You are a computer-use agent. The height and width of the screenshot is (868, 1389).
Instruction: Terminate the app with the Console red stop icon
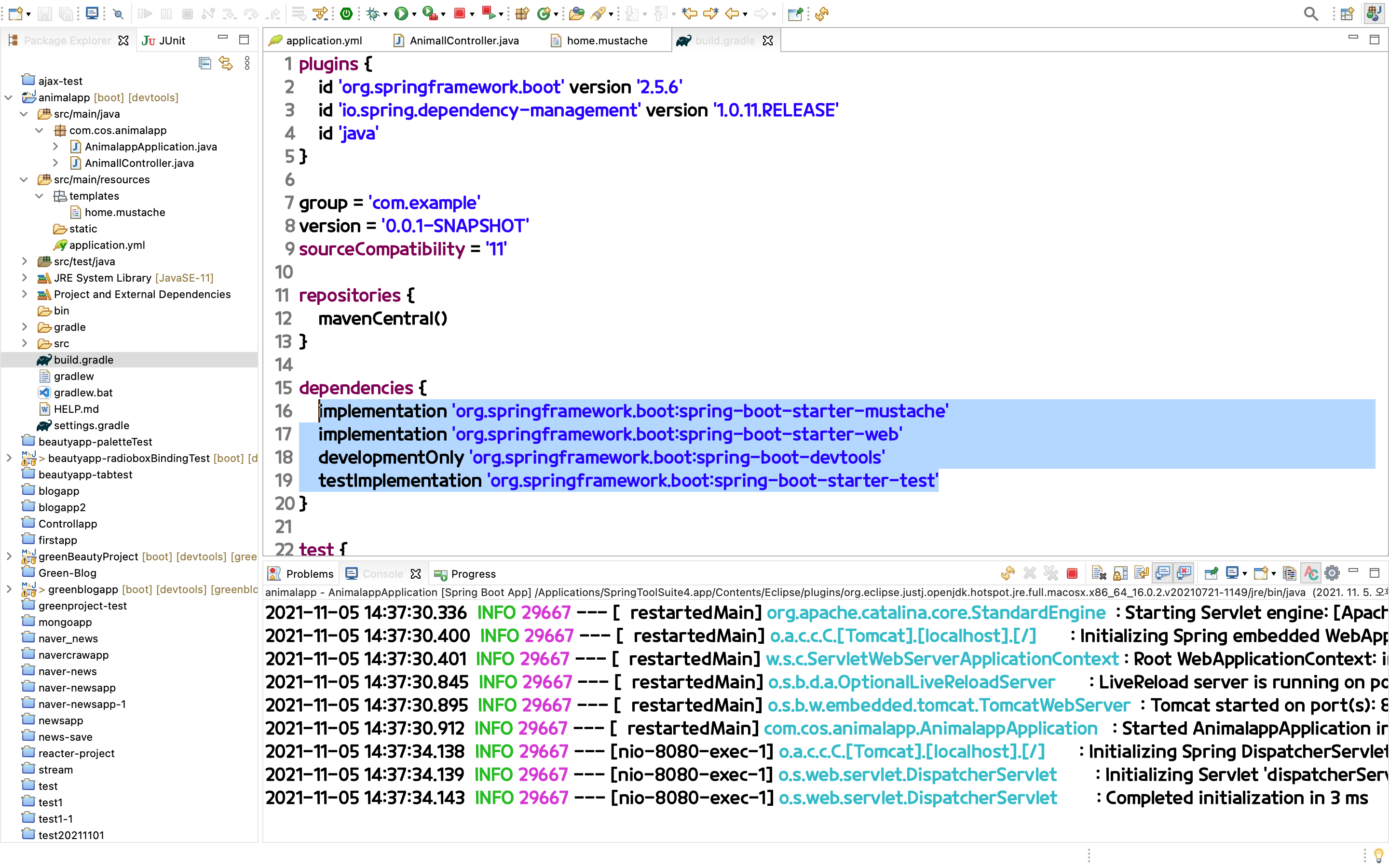coord(1072,573)
